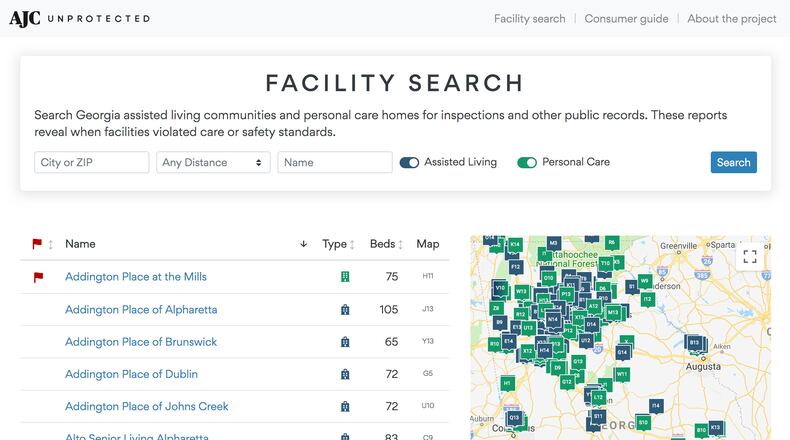
Task: Select map marker Q13
Action: click(514, 418)
